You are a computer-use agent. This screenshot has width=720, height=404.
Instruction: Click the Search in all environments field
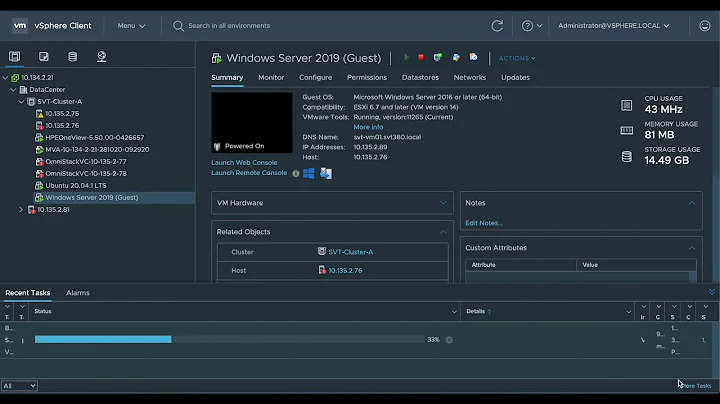click(x=229, y=26)
